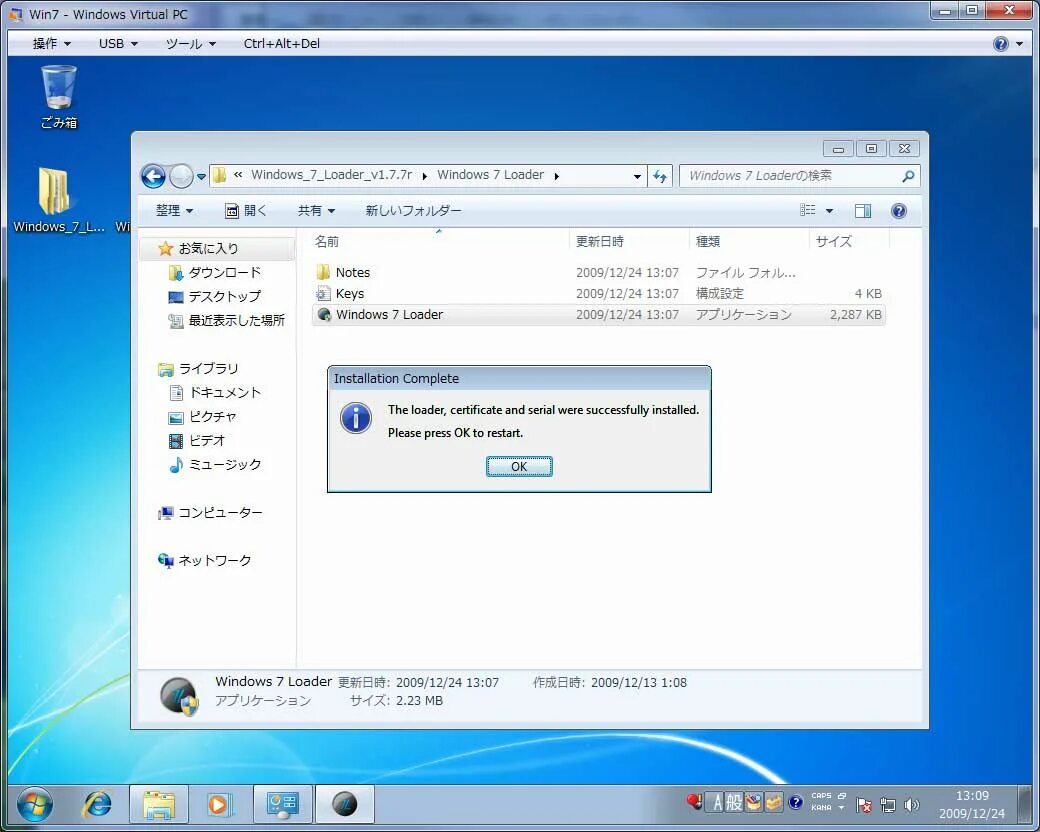Click the Show desktop button
Screen dimensions: 1040x832
tap(1025, 804)
